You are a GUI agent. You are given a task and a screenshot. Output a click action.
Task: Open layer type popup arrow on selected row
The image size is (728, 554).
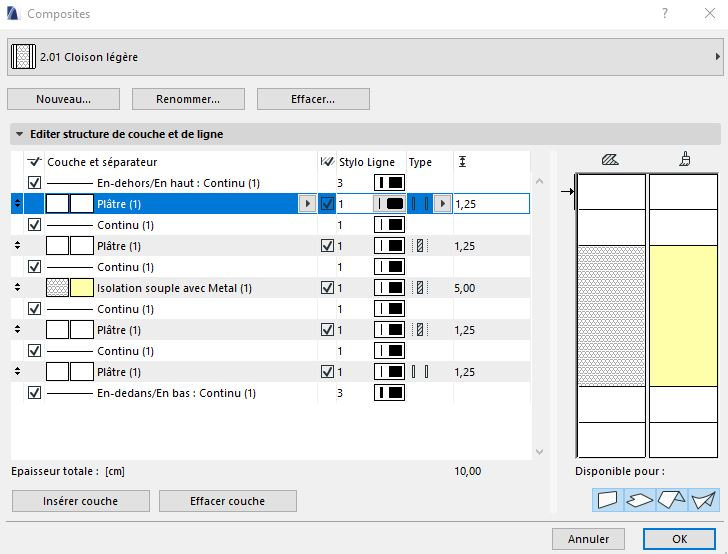coord(442,204)
